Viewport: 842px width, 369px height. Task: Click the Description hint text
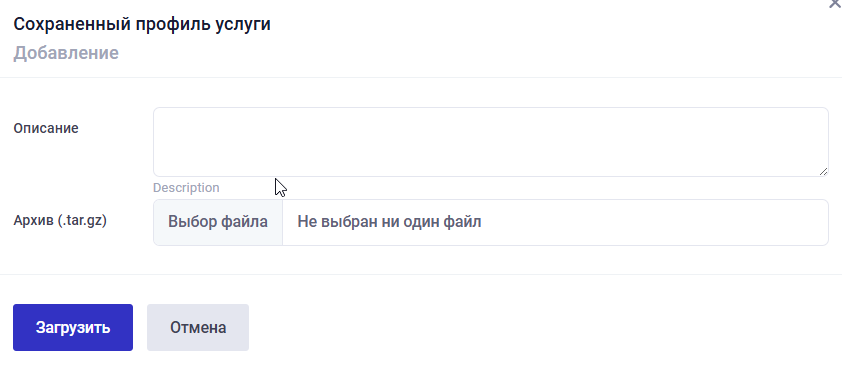tap(186, 188)
